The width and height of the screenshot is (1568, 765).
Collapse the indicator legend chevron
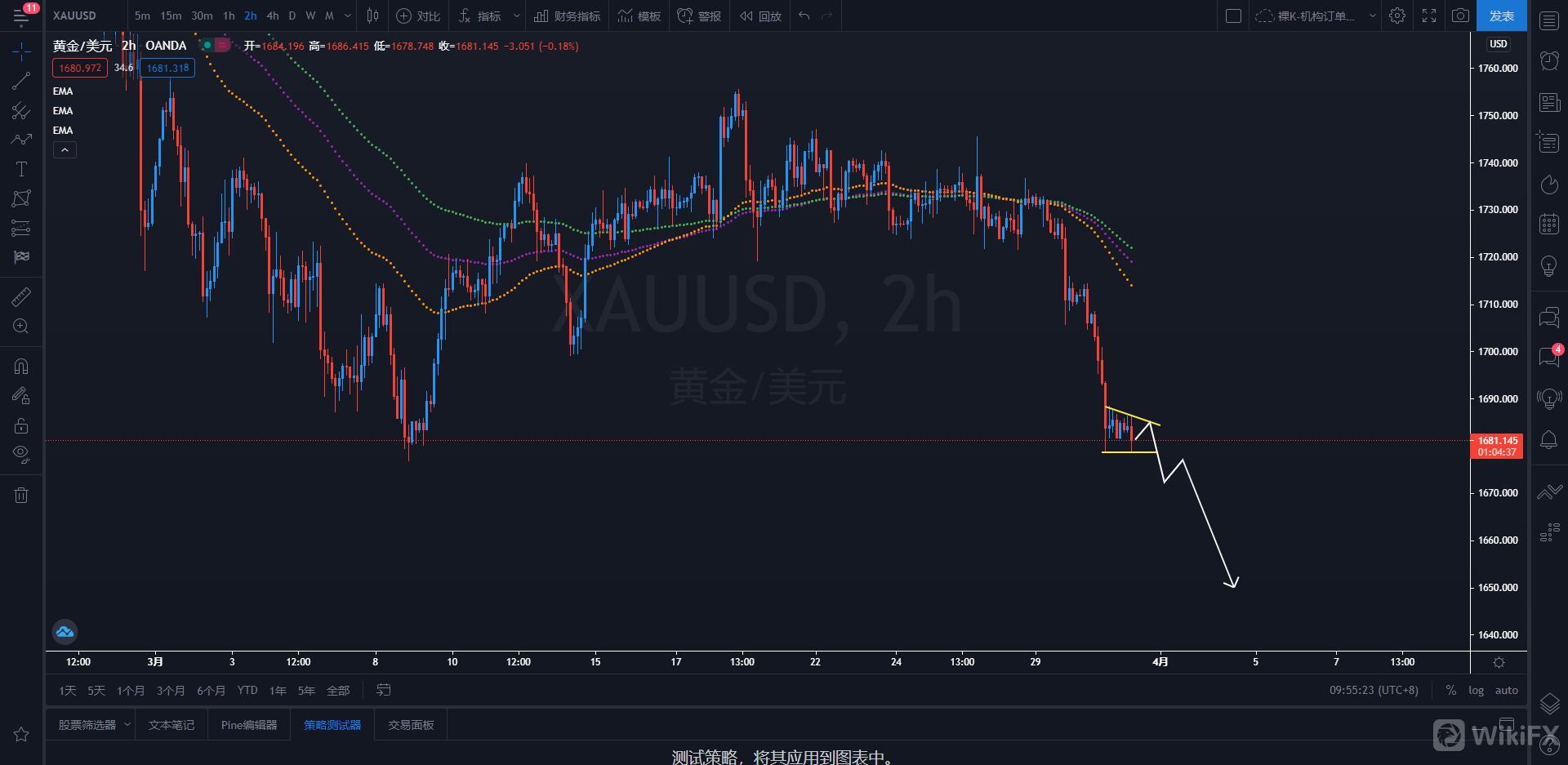click(x=65, y=150)
